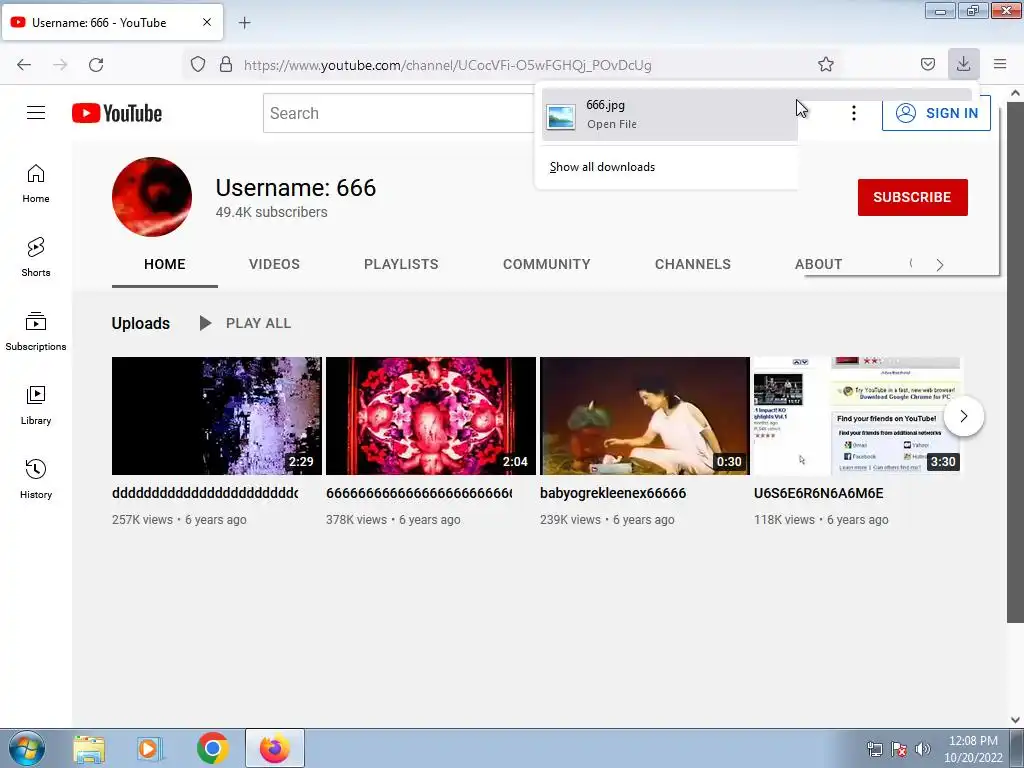Click the network tray icon
1024x768 pixels.
tap(874, 749)
